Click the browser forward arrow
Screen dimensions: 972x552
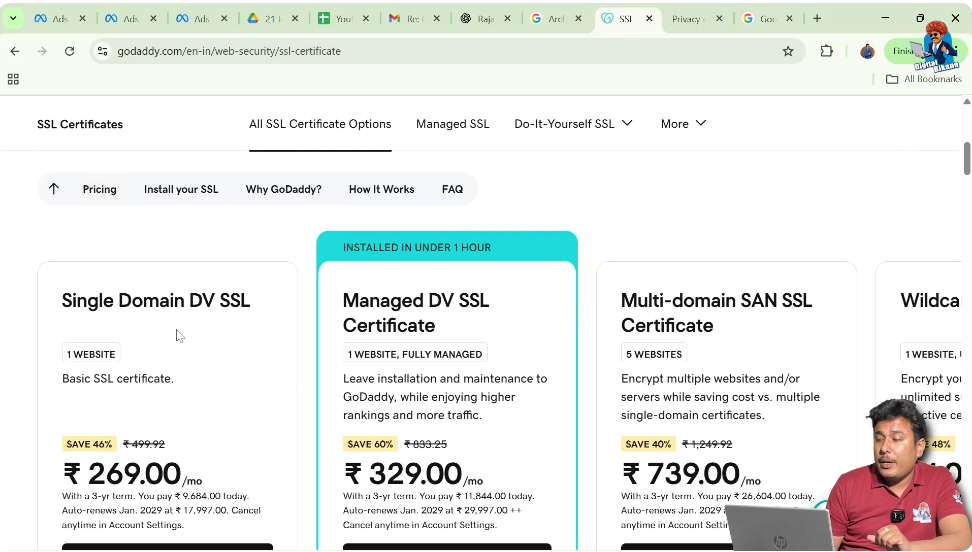click(x=42, y=51)
